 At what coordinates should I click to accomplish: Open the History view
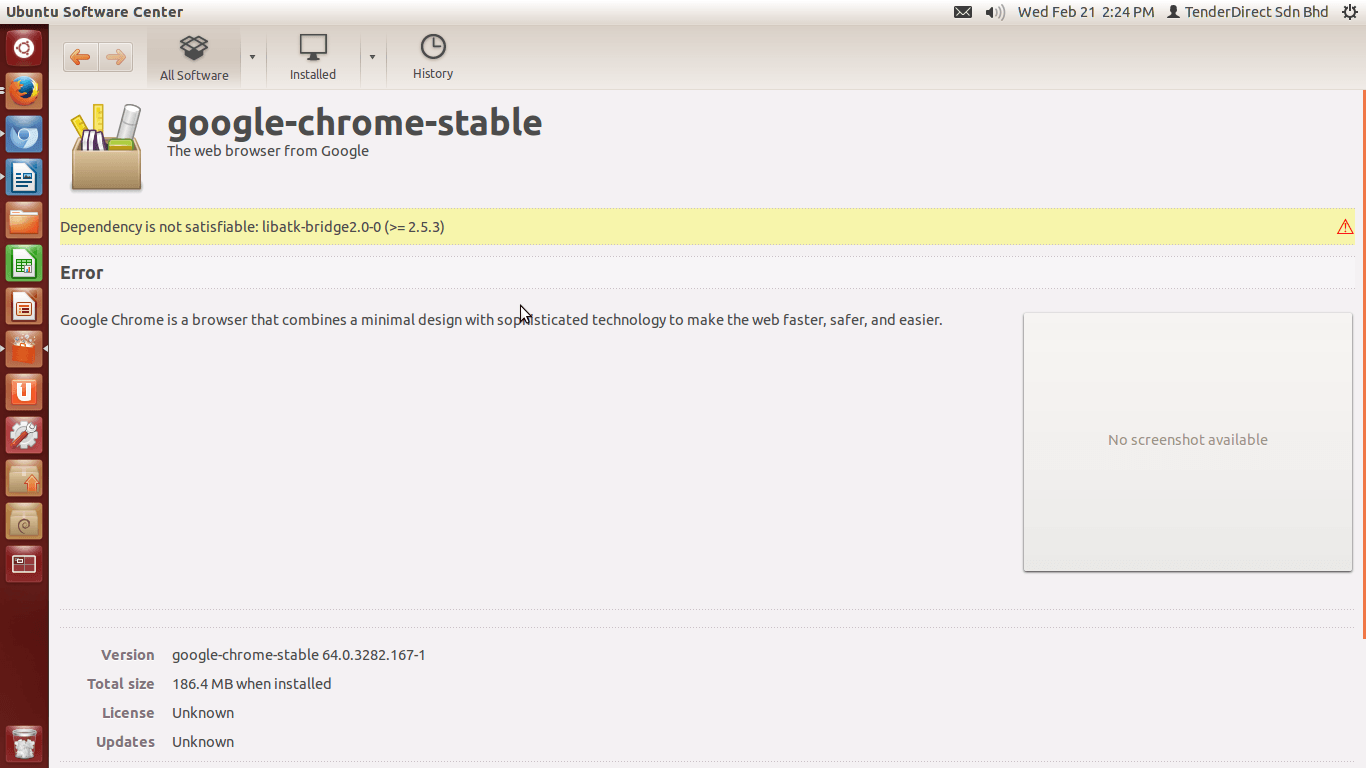click(x=433, y=58)
